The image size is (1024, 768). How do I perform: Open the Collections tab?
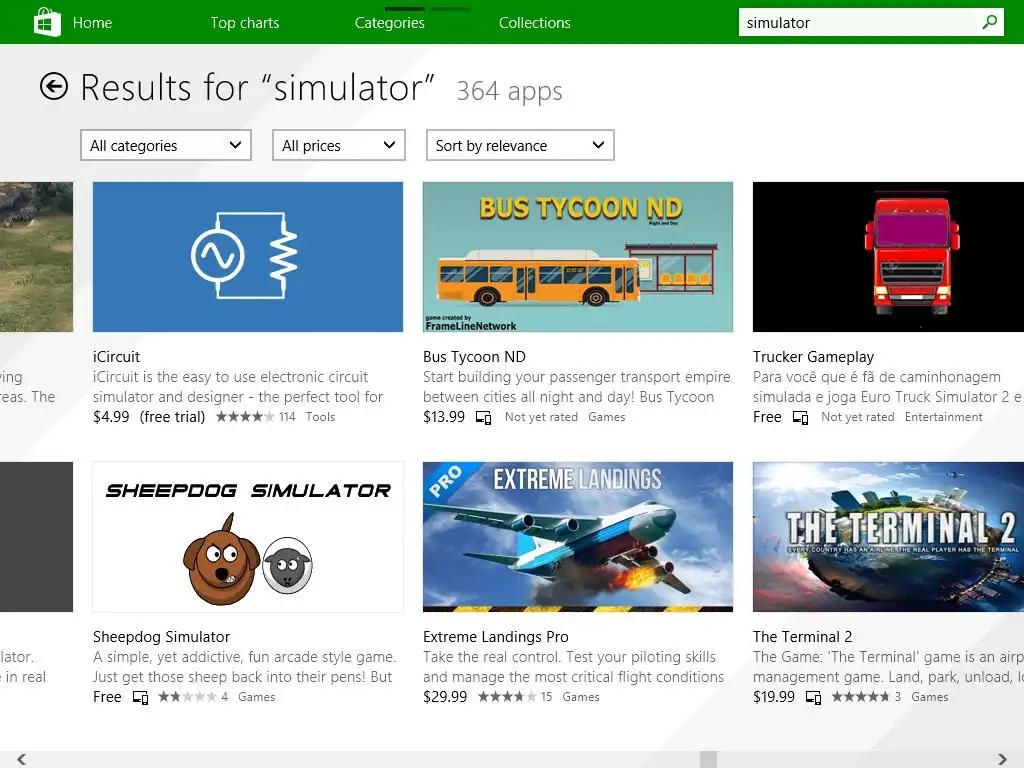click(535, 22)
